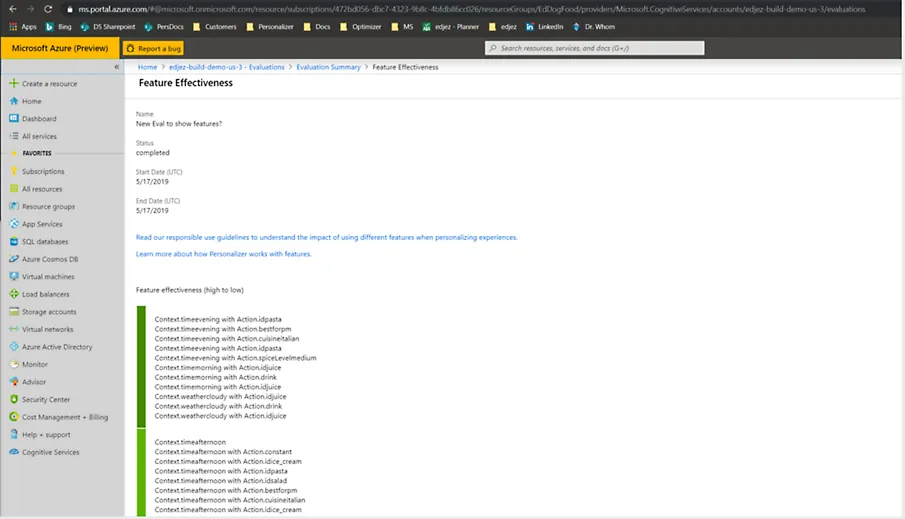Click the Advisor icon in sidebar
This screenshot has width=905, height=519.
click(x=14, y=382)
